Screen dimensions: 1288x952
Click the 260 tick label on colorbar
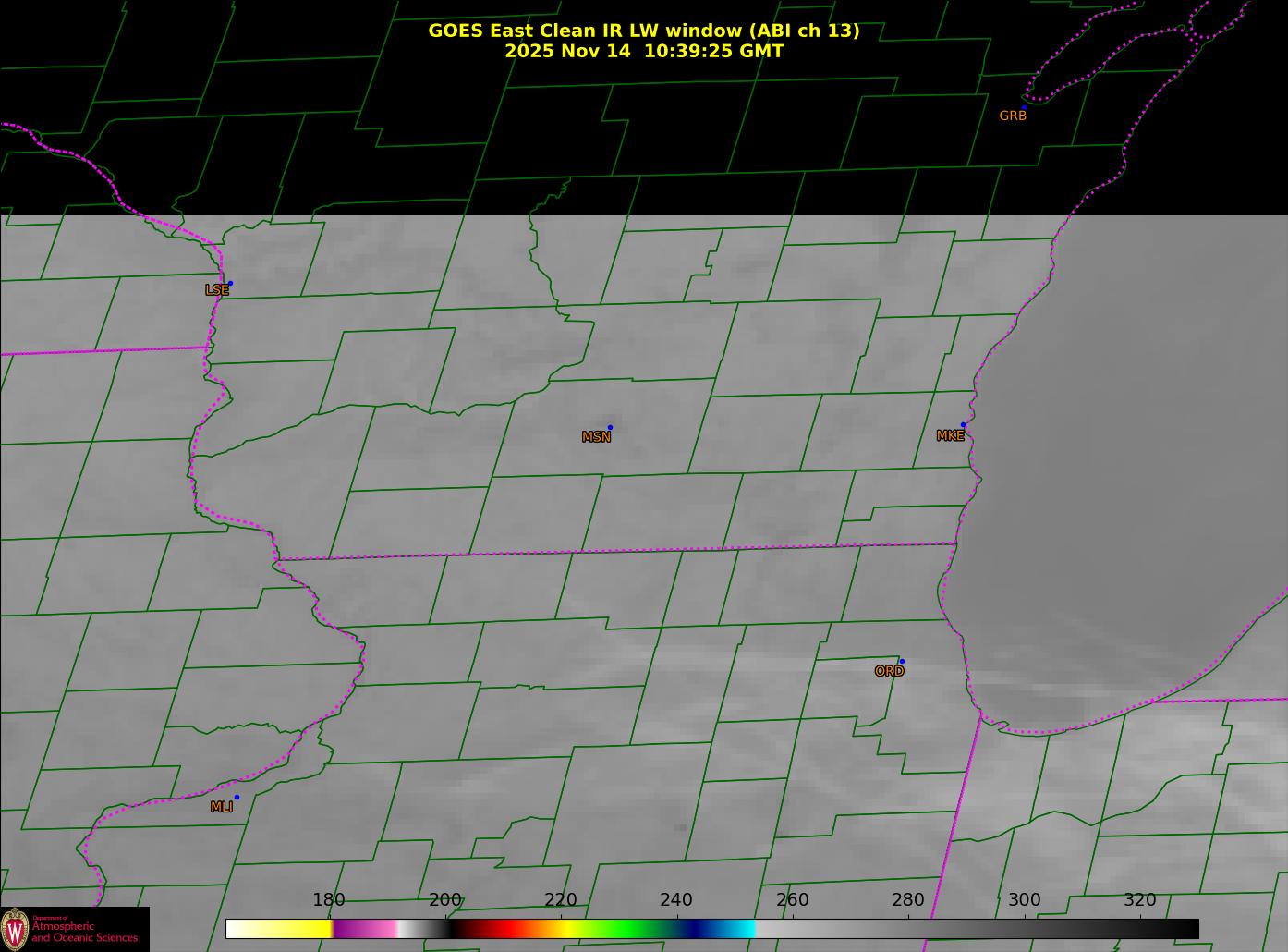click(792, 900)
